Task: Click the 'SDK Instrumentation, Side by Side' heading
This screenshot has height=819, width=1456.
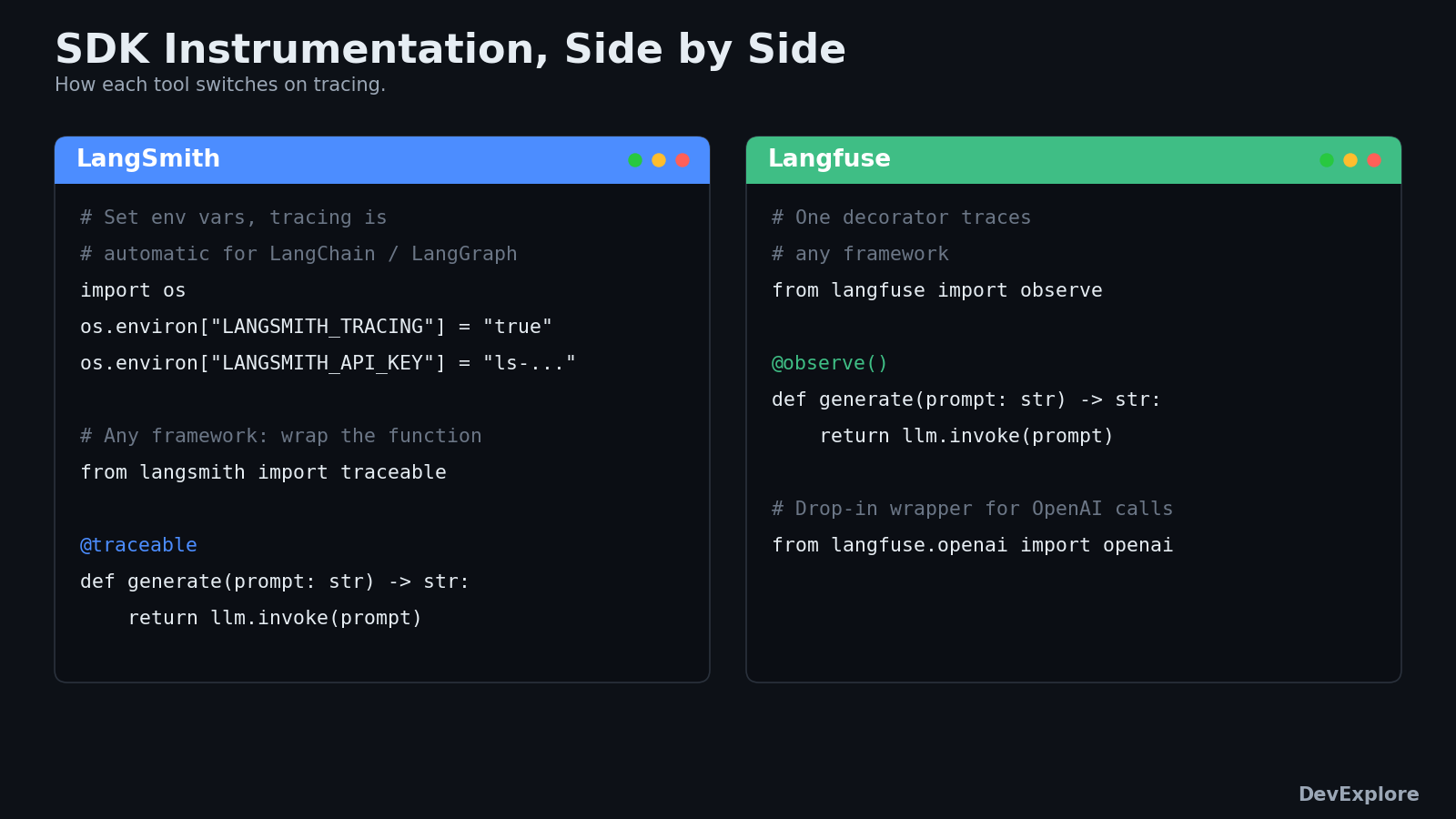Action: (x=450, y=50)
